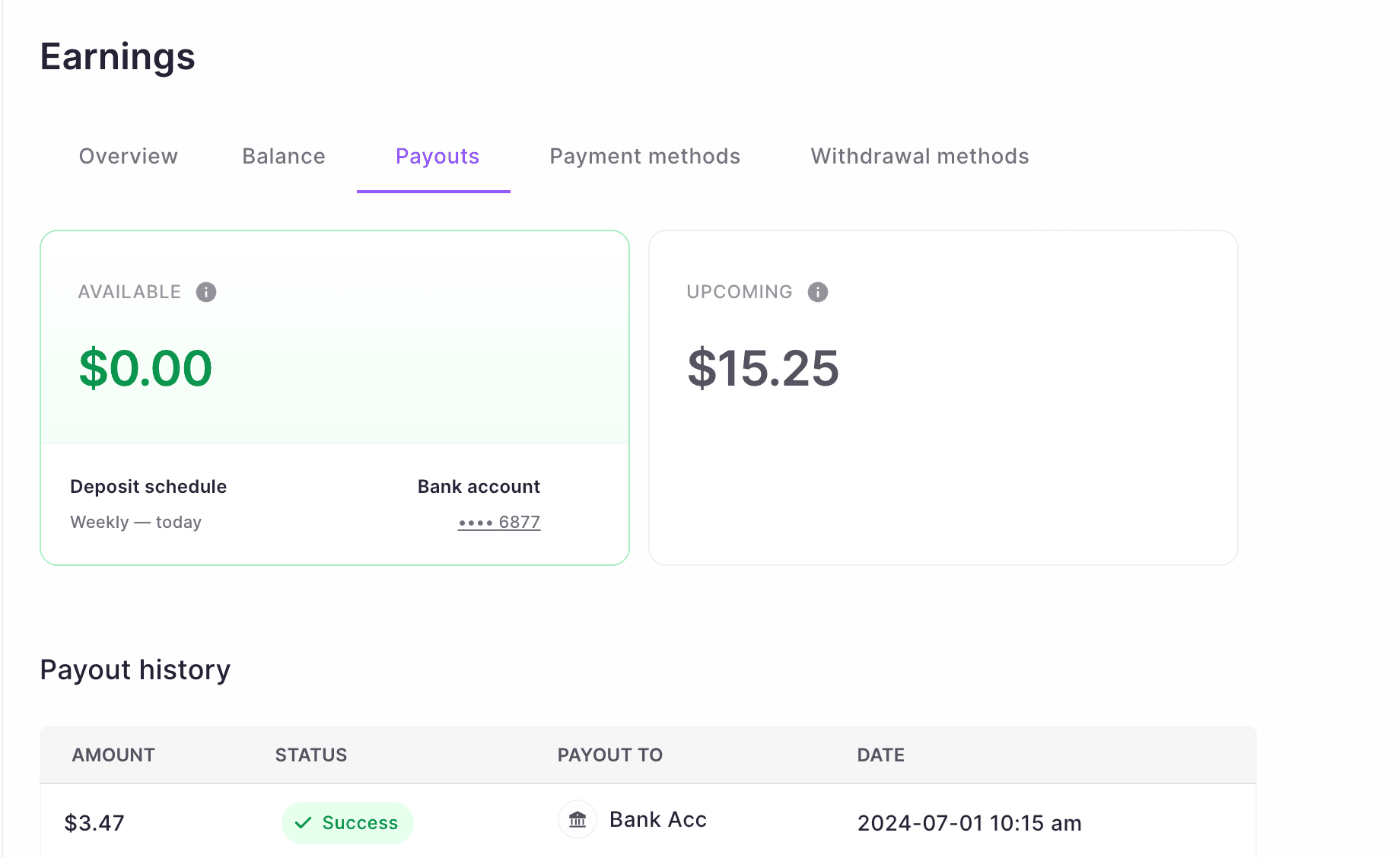Viewport: 1400px width, 858px height.
Task: Click the info icon beside Available
Action: pos(206,292)
